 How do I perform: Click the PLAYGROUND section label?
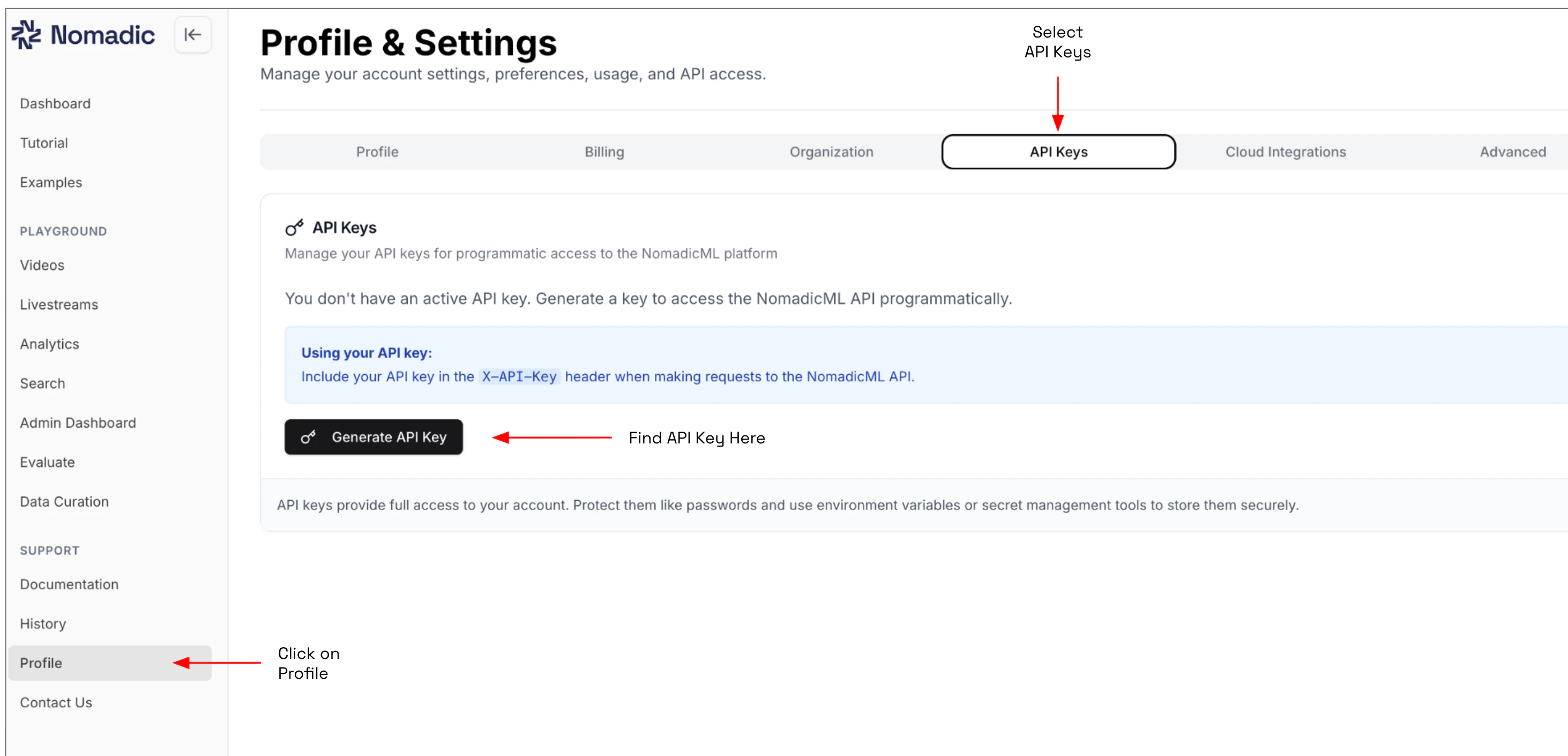(x=63, y=232)
